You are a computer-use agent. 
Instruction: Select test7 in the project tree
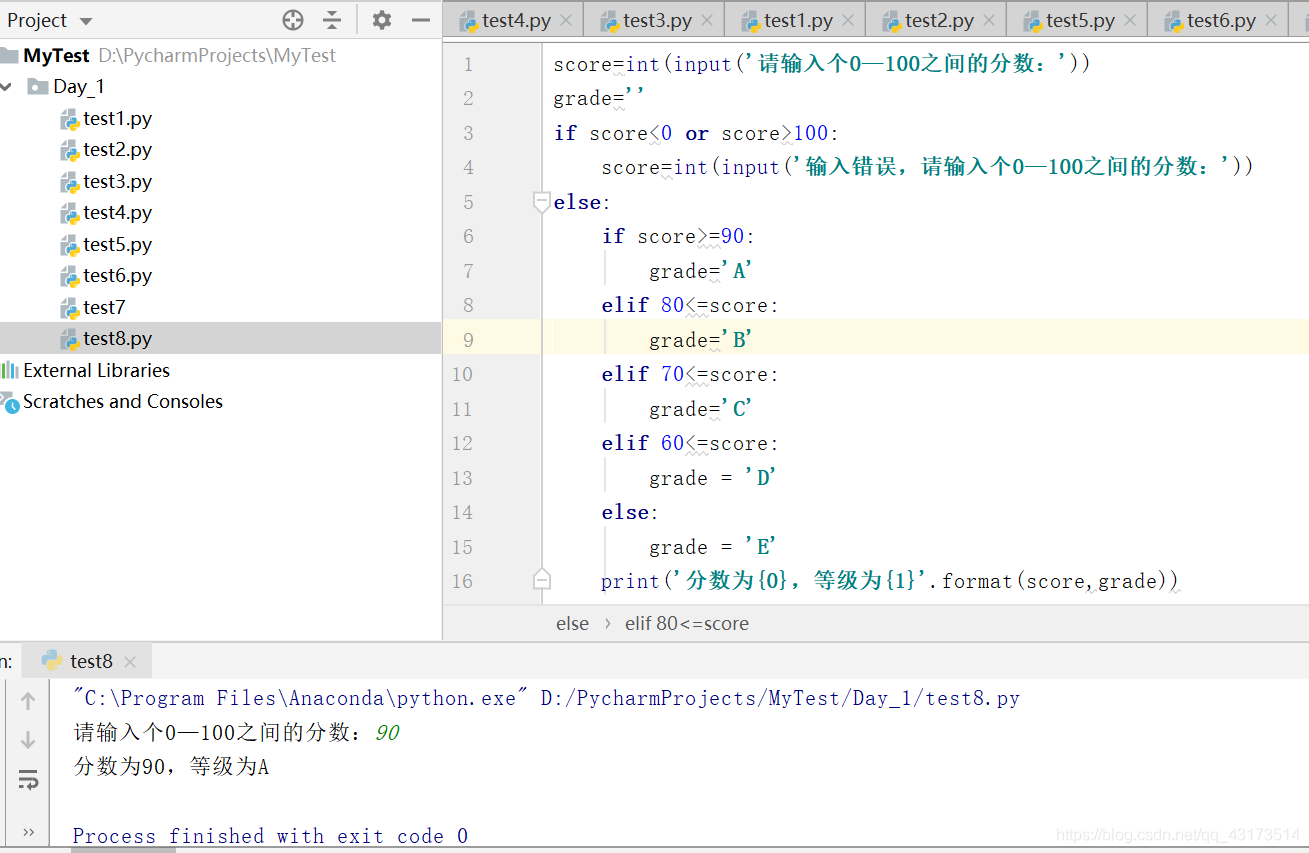pos(104,307)
